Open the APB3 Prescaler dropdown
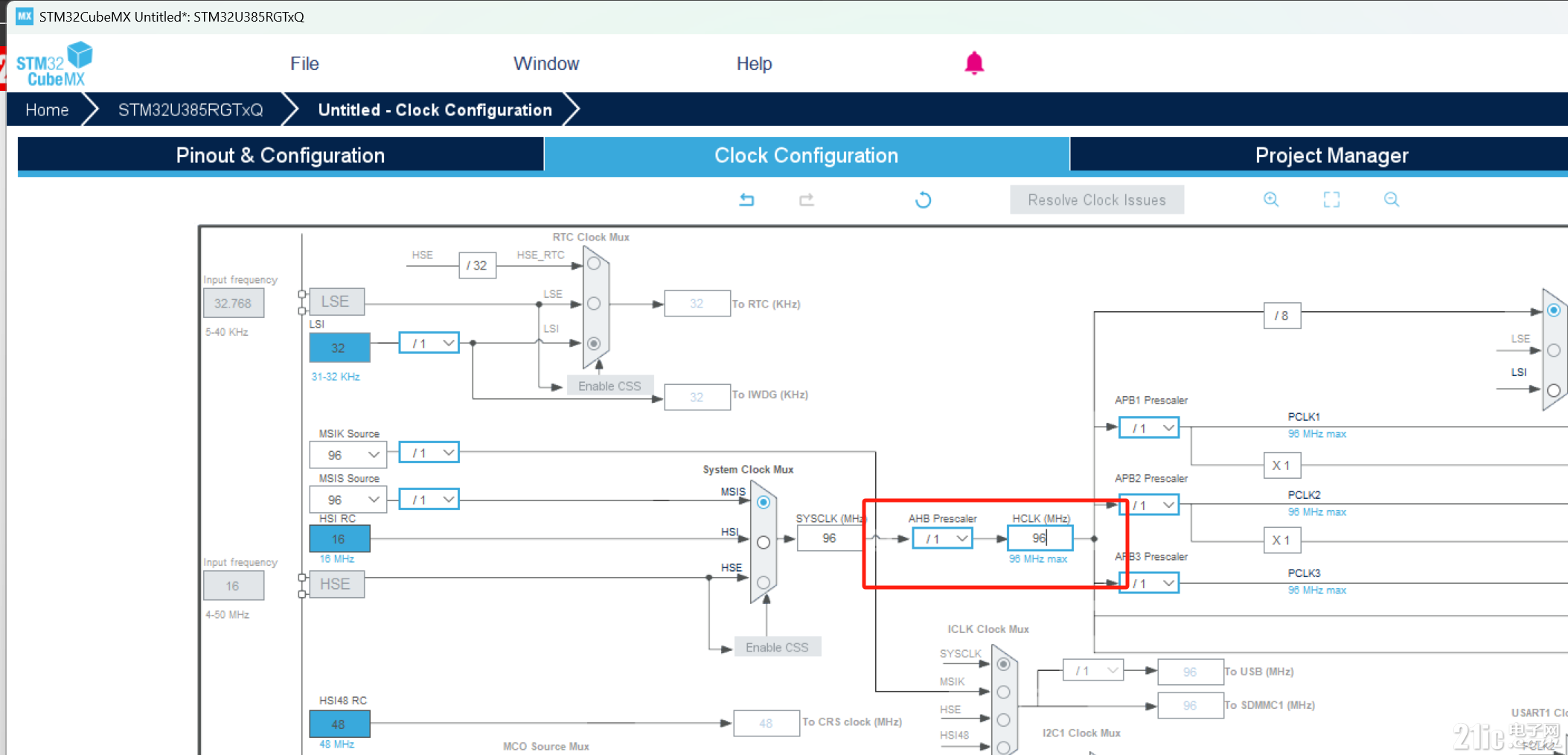 (1149, 583)
